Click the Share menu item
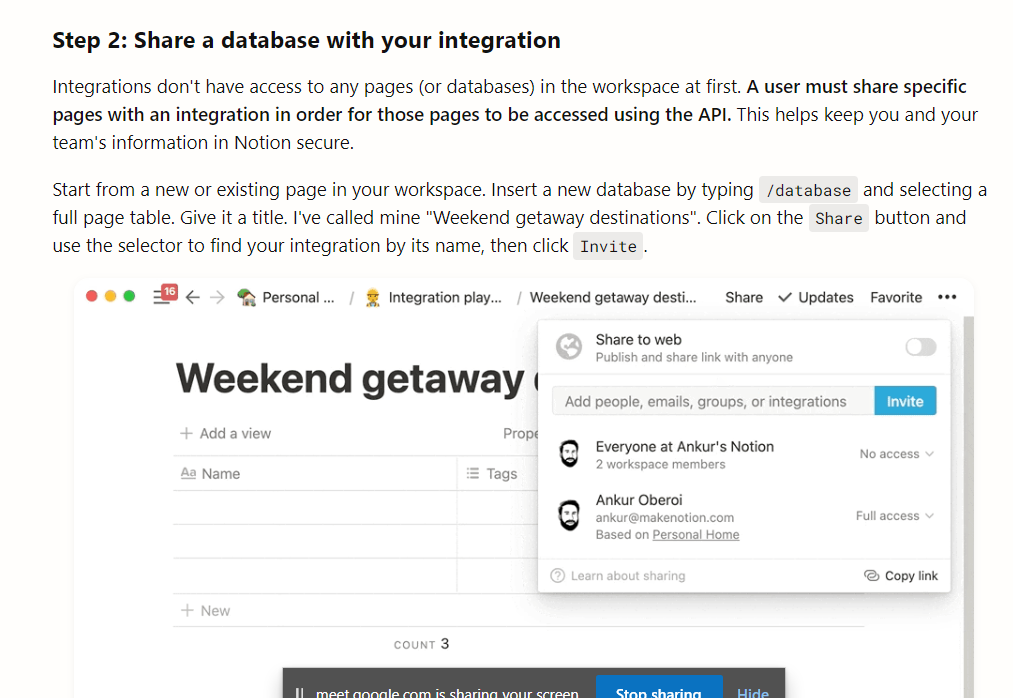Screen dimensions: 1013x698 point(744,297)
